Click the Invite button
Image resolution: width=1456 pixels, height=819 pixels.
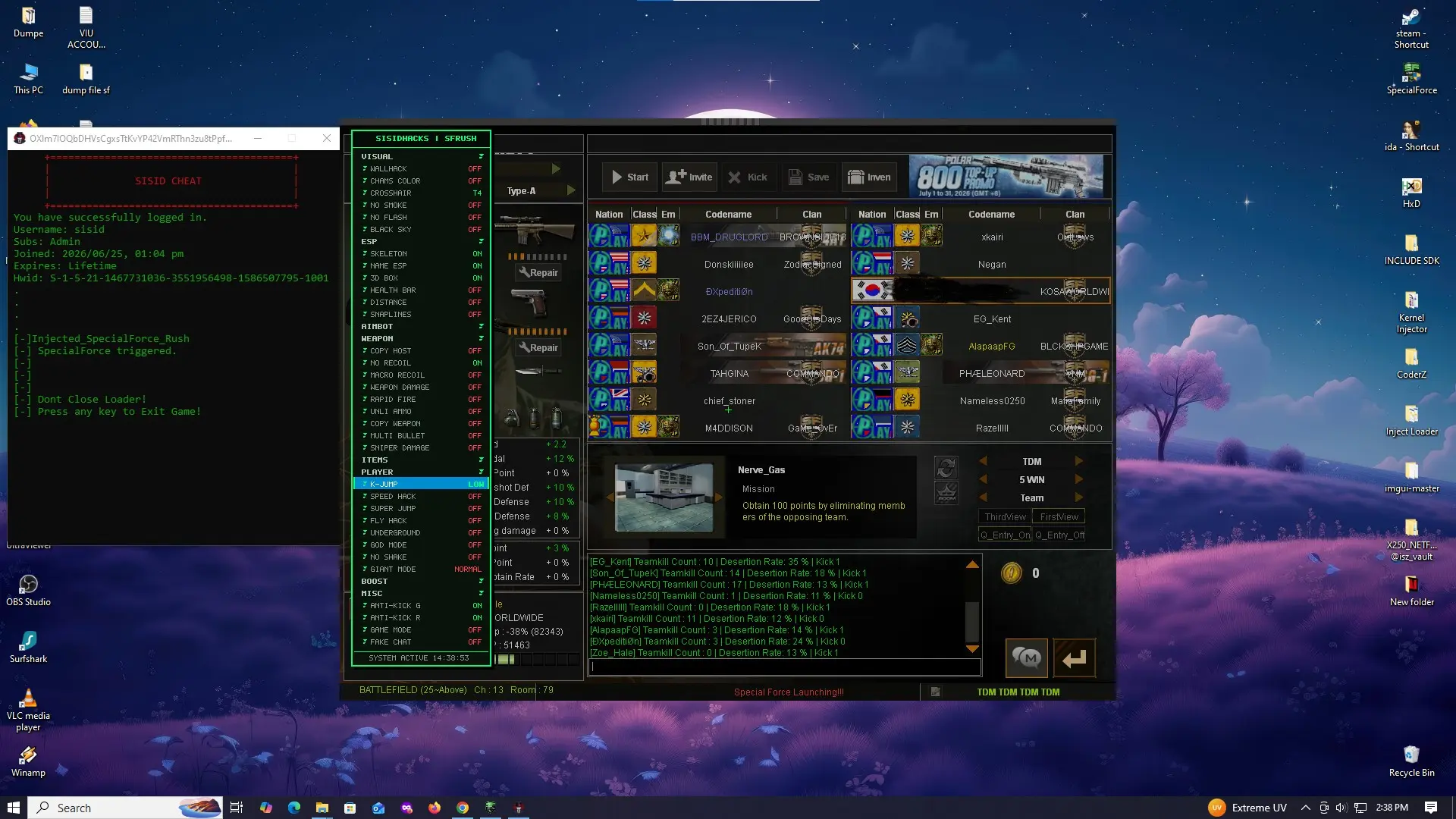[x=689, y=177]
